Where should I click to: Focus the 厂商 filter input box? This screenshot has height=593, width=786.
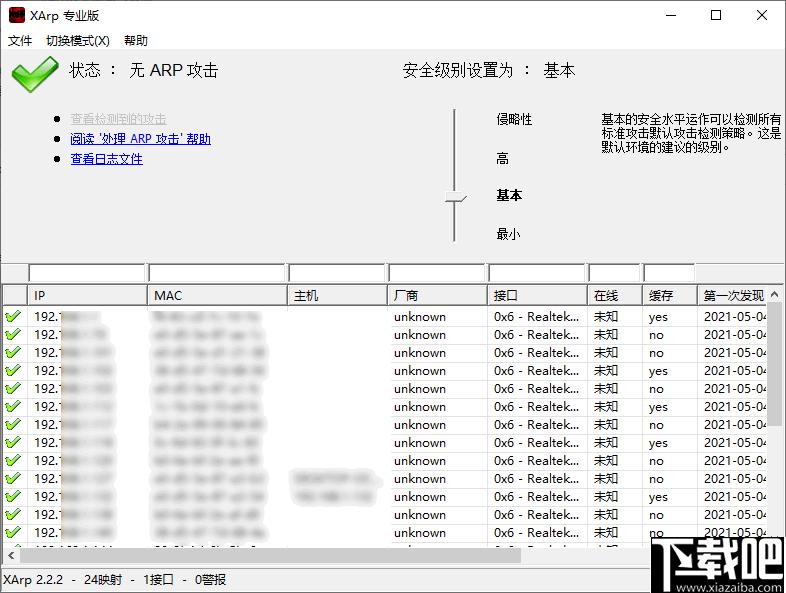coord(437,273)
